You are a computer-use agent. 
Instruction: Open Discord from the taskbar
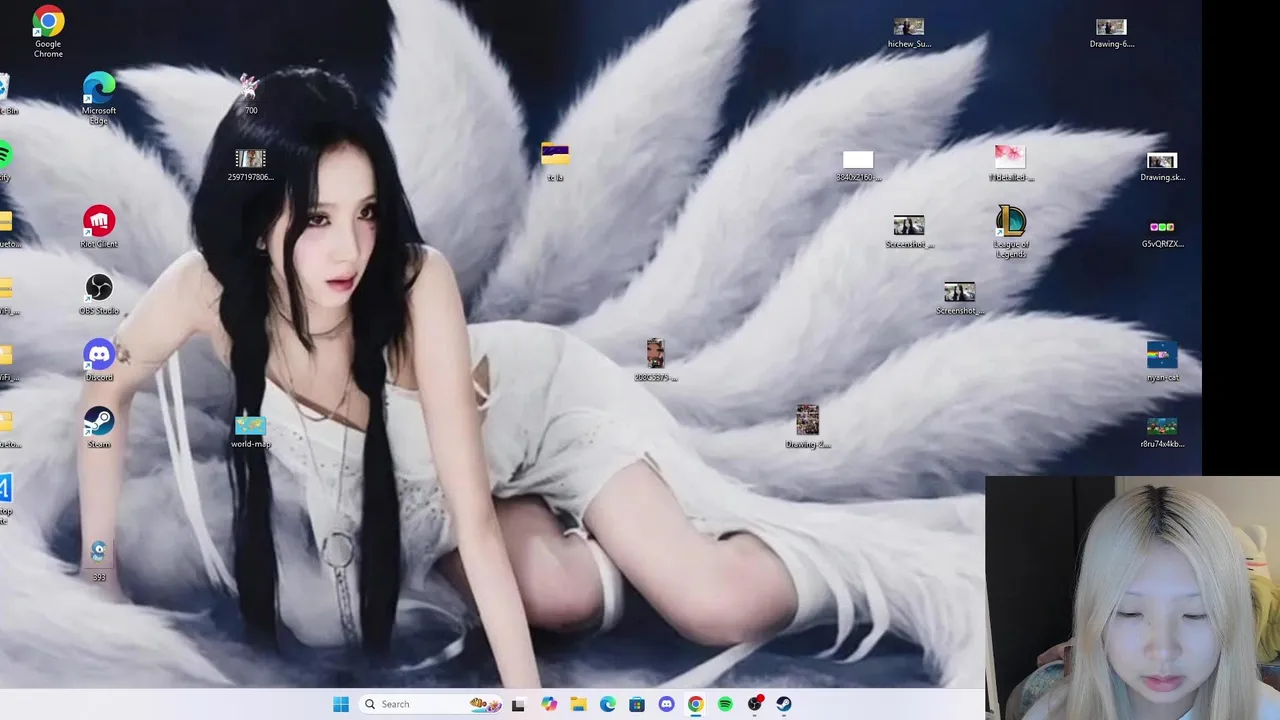pyautogui.click(x=666, y=704)
